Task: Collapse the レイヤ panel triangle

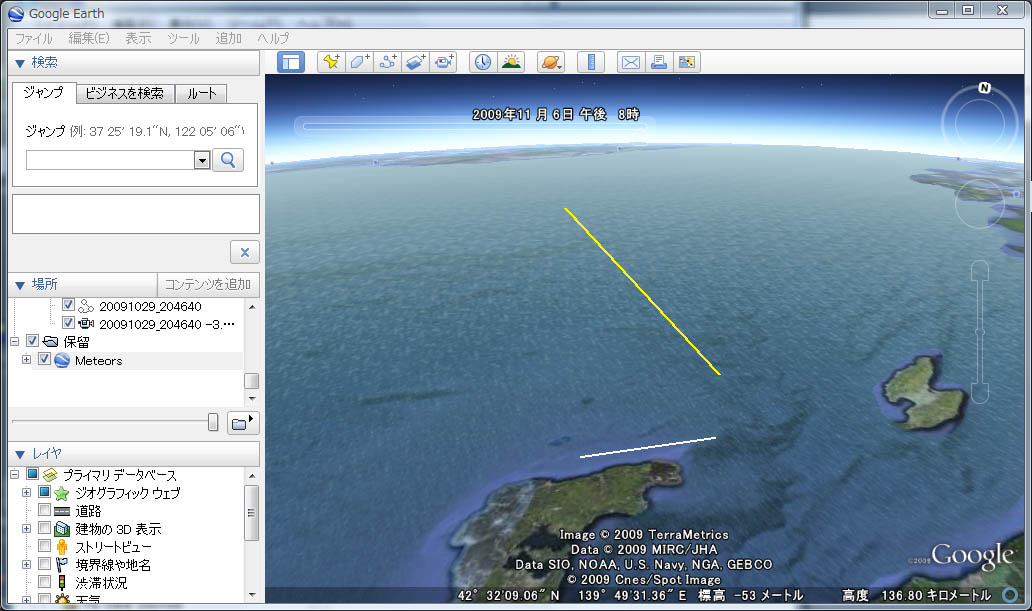Action: [x=20, y=454]
